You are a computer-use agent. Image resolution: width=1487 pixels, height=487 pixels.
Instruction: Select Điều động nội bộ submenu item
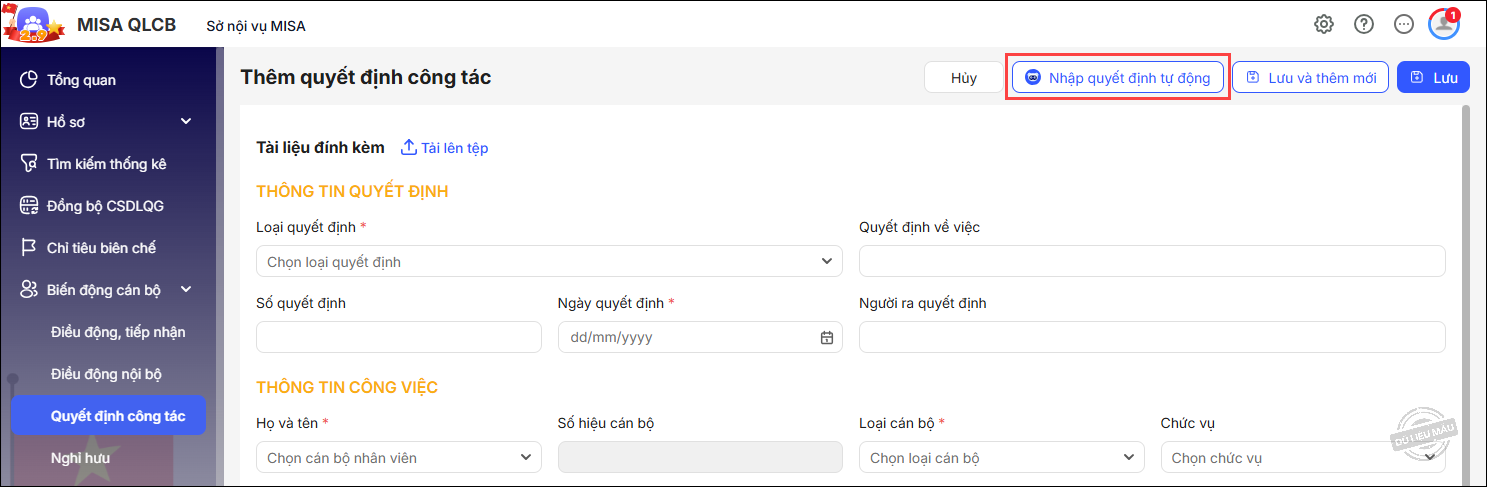coord(106,374)
